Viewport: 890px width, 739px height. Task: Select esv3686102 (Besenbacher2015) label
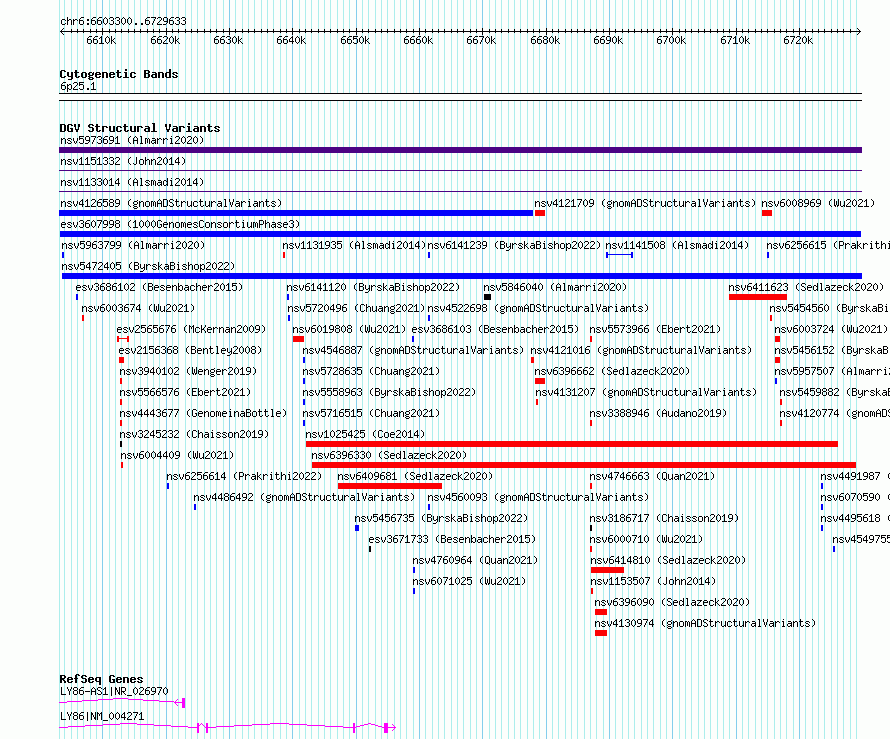tap(159, 287)
